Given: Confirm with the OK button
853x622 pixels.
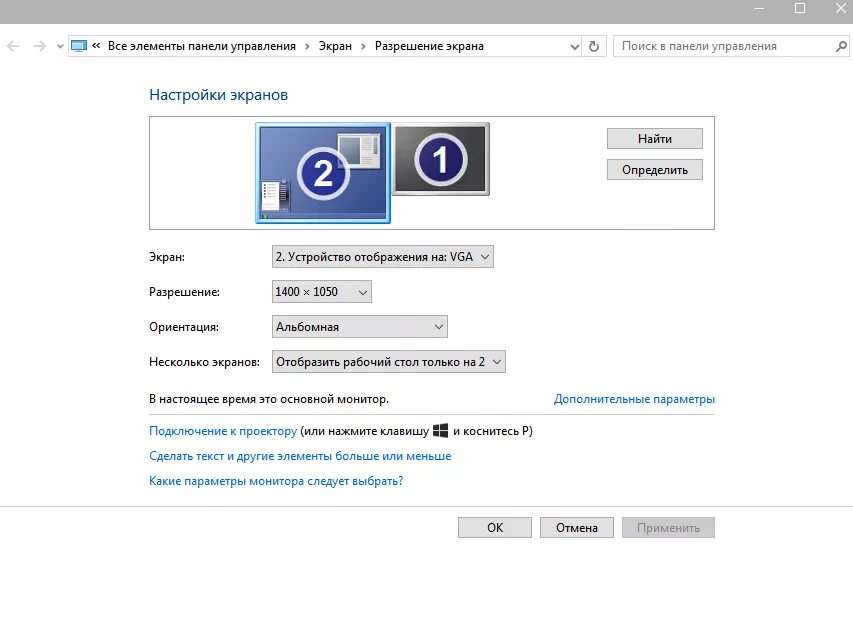Looking at the screenshot, I should point(495,527).
